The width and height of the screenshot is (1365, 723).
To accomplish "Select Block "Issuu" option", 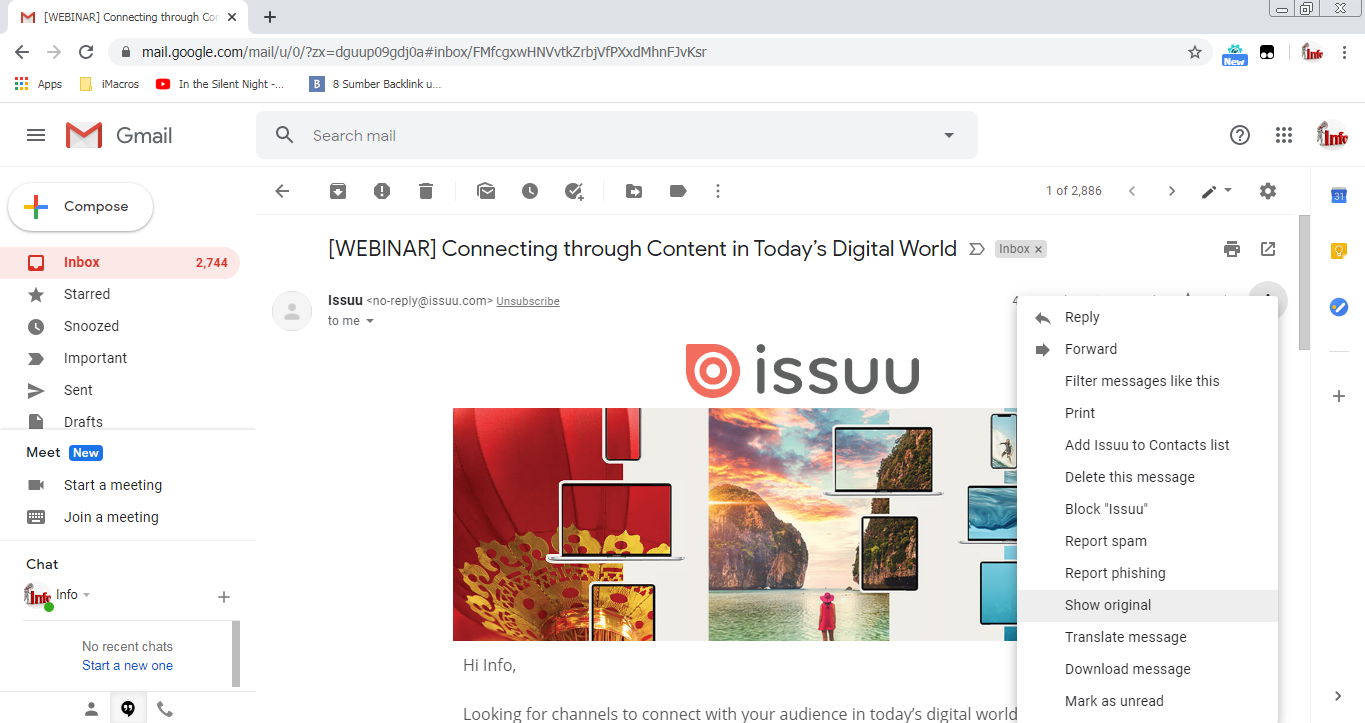I will [1147, 509].
